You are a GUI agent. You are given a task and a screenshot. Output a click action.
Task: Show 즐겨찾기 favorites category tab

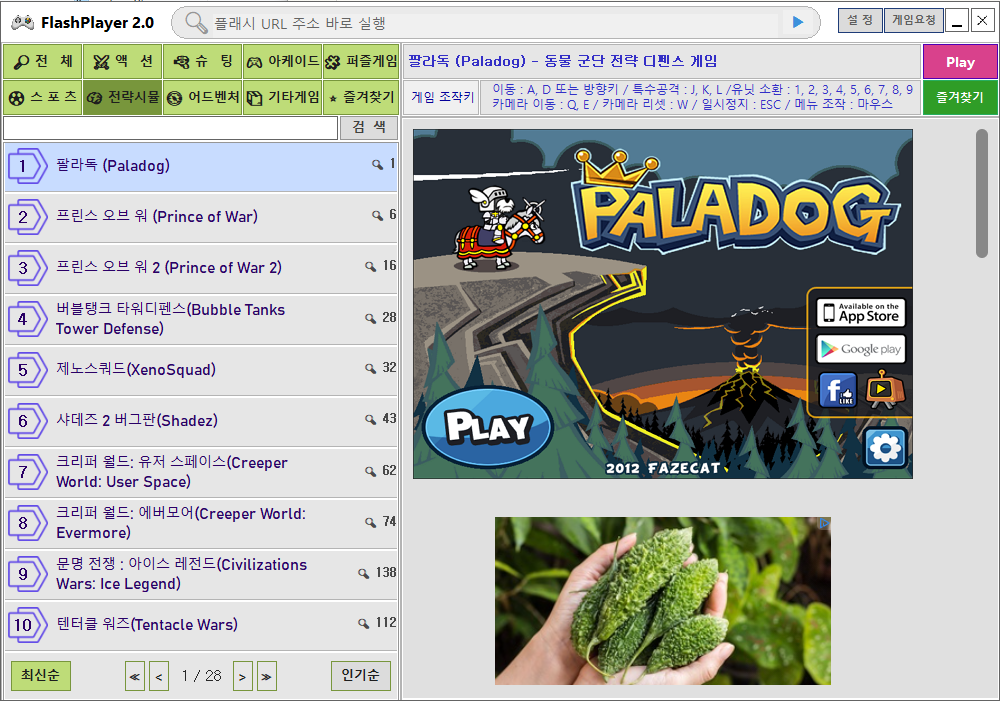pos(361,98)
